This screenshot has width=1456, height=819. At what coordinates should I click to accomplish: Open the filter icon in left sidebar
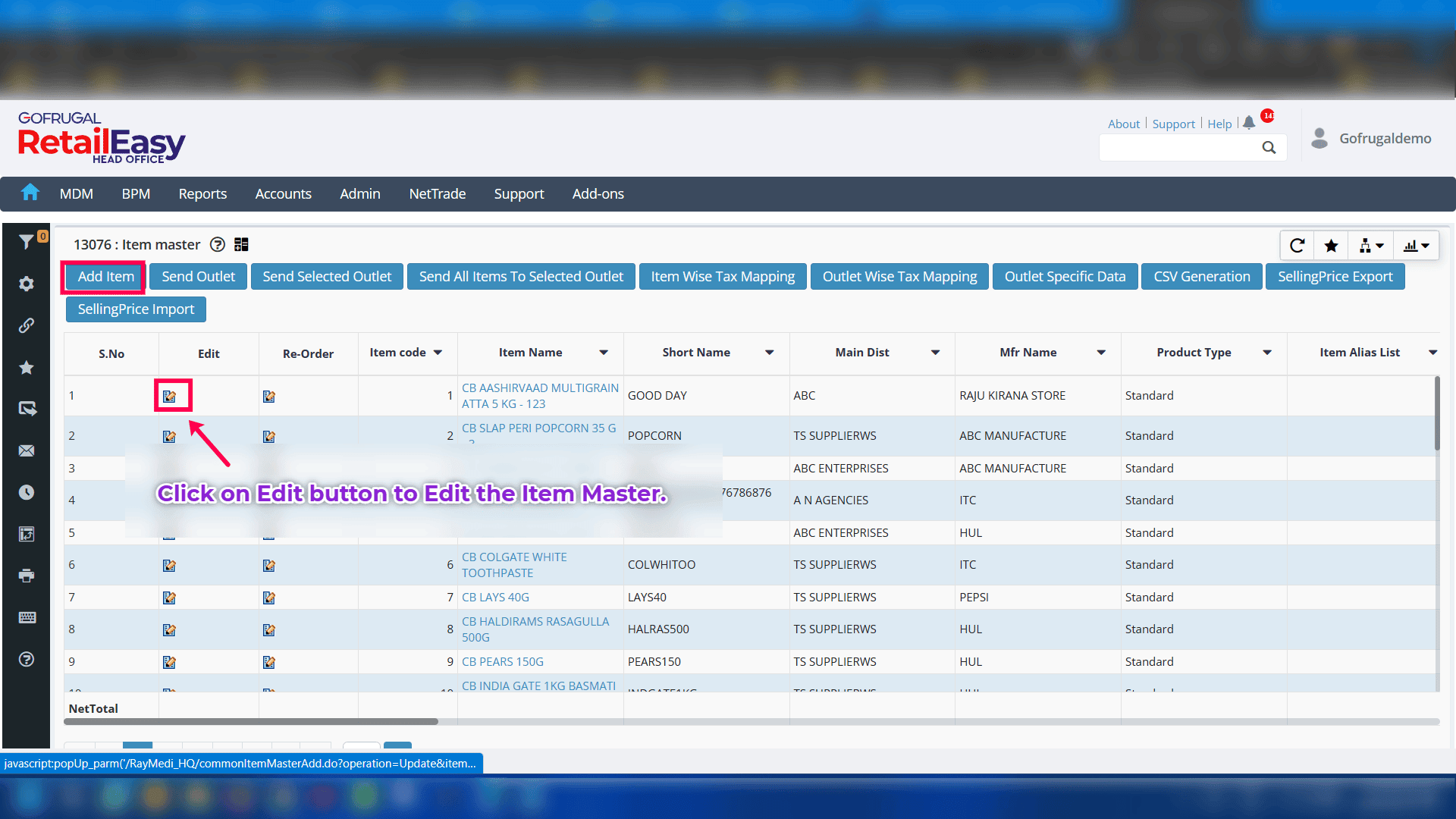pyautogui.click(x=26, y=242)
